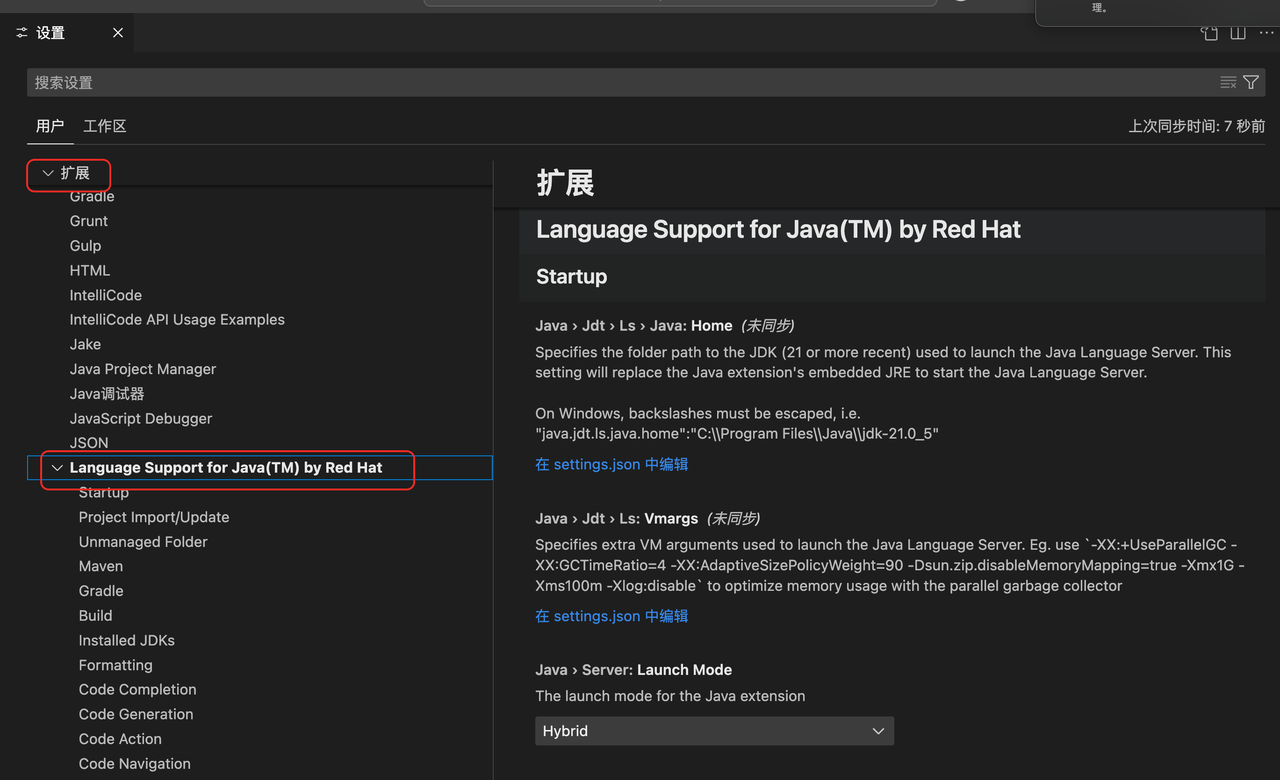
Task: Click the clear settings search input icon
Action: pos(1228,82)
